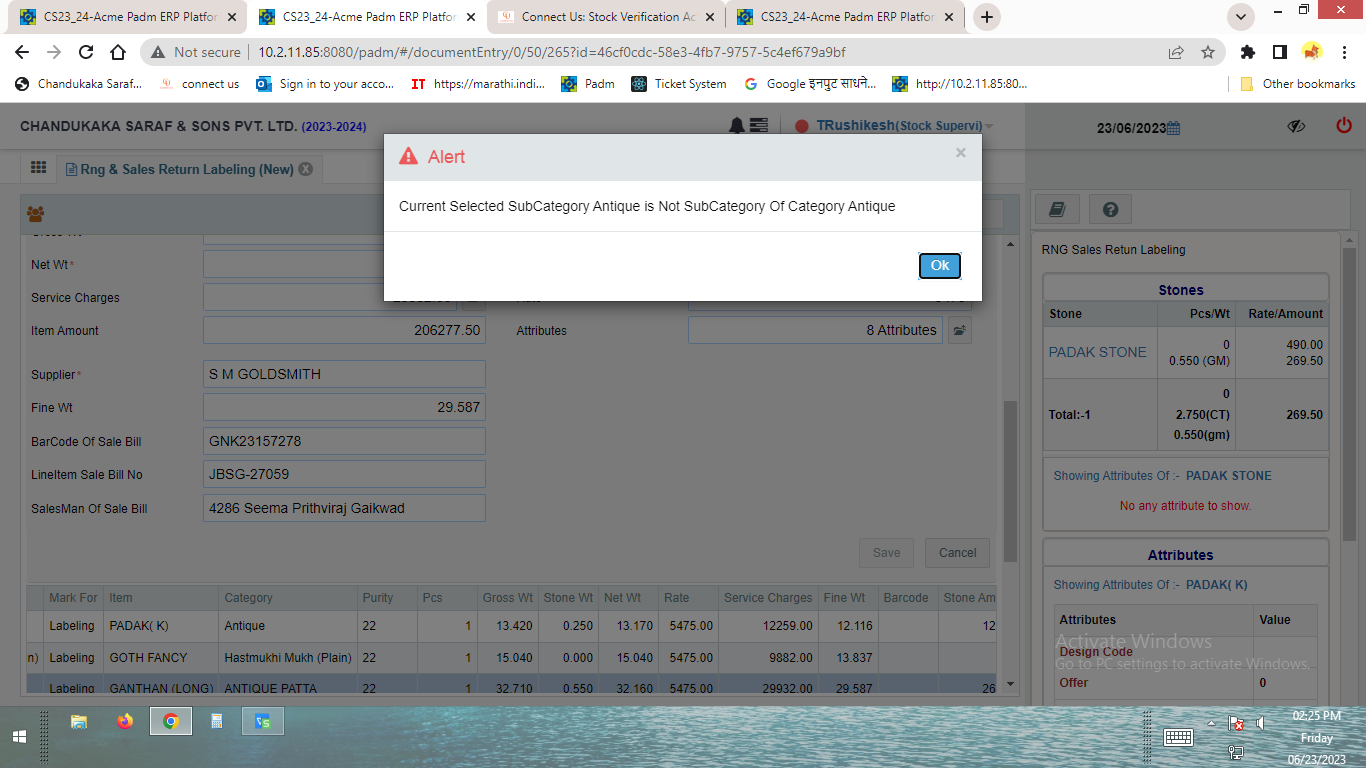This screenshot has height=768, width=1366.
Task: Reload the page with the browser refresh icon
Action: (x=86, y=52)
